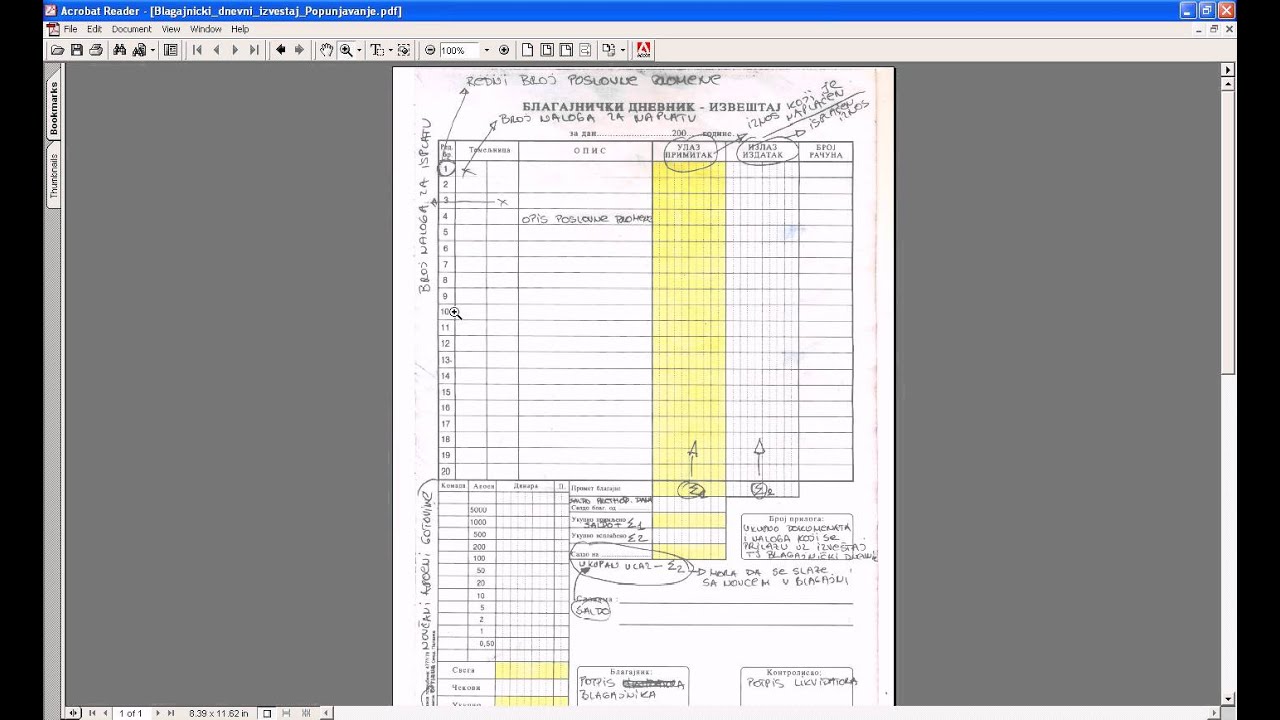
Task: Click the horizontal scrollbar left arrow
Action: point(326,713)
